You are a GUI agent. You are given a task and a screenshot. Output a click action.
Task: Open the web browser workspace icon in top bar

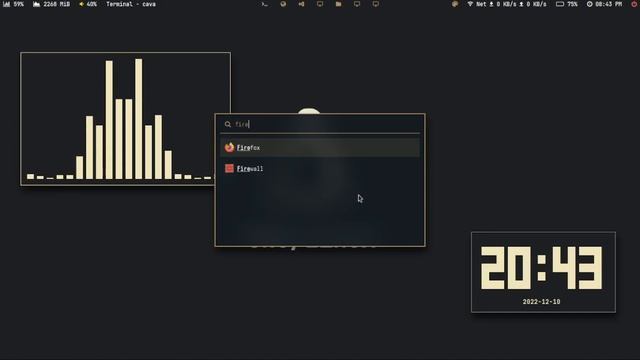tap(283, 4)
